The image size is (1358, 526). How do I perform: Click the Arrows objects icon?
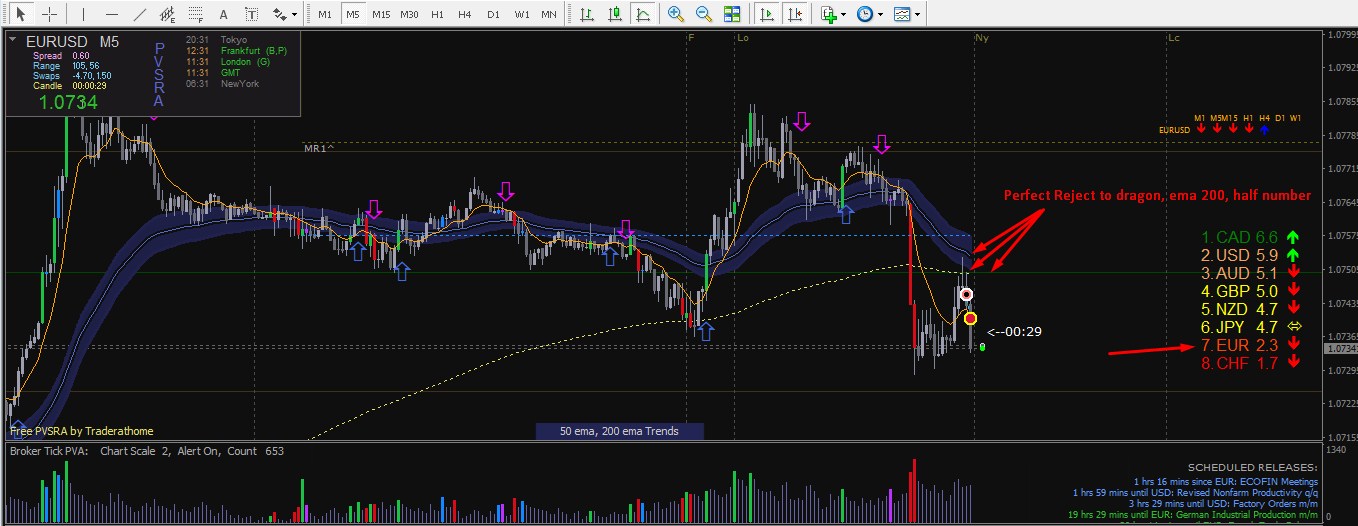[280, 14]
